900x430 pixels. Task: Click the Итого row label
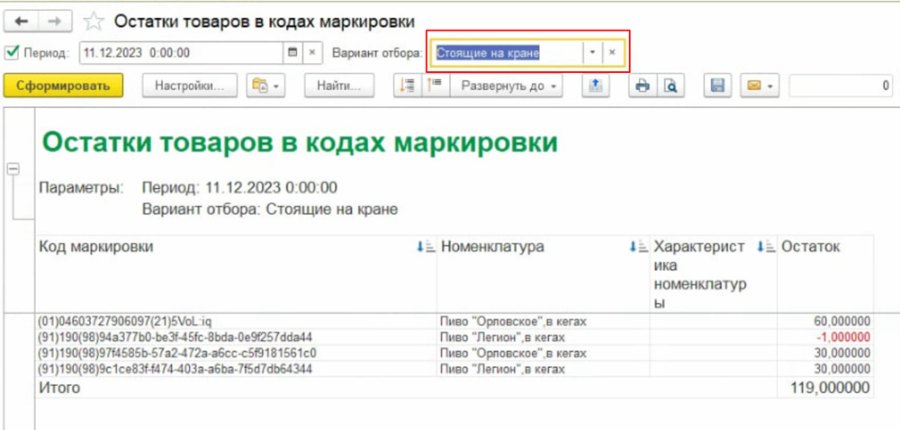tap(59, 388)
